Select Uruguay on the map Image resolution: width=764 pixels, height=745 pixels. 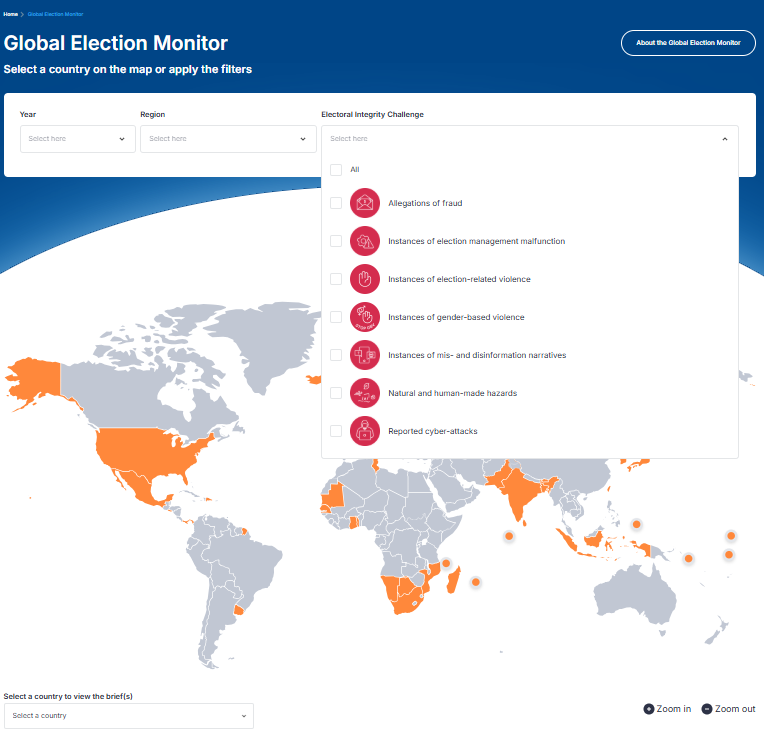click(238, 610)
